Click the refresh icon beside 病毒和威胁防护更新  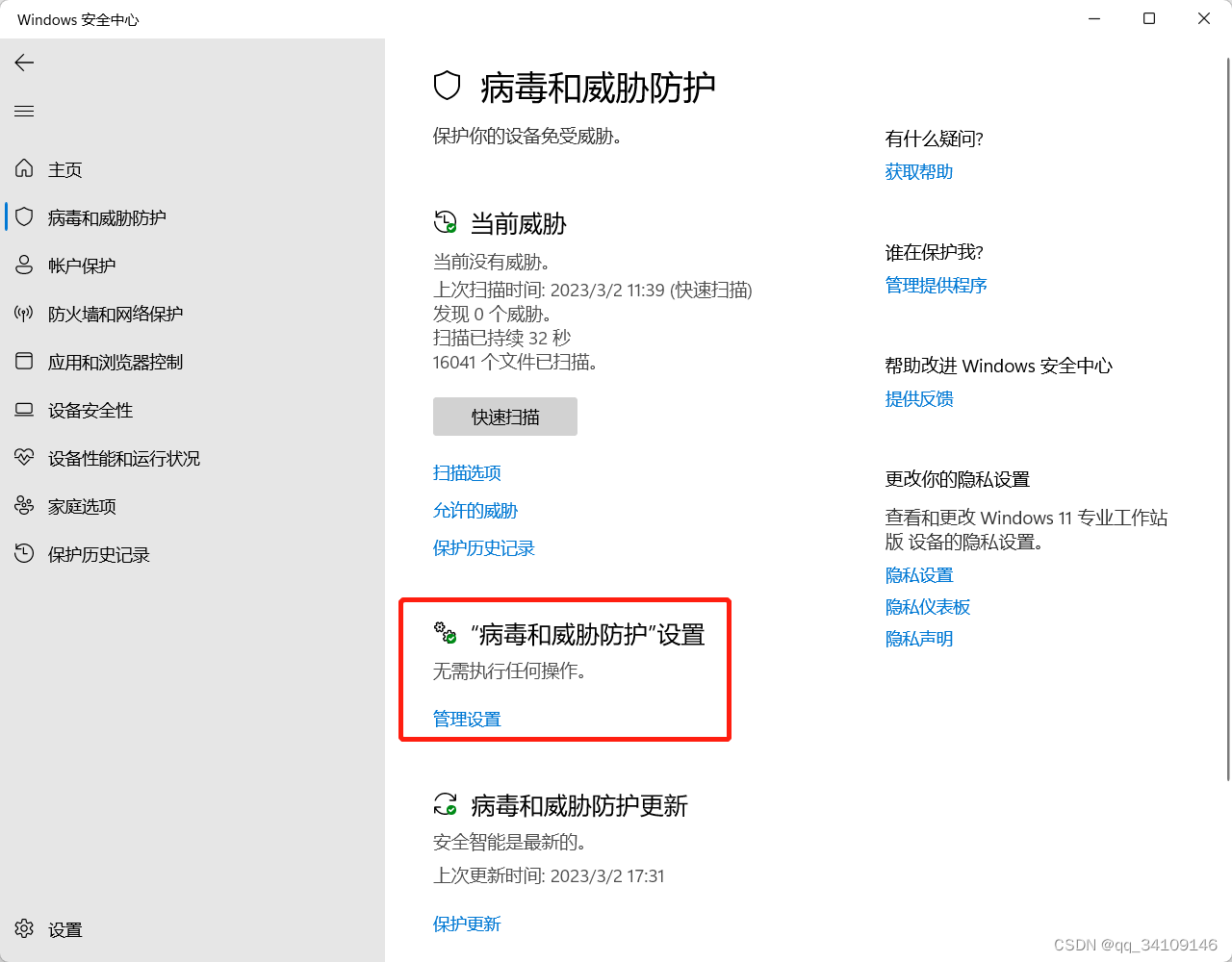coord(445,804)
